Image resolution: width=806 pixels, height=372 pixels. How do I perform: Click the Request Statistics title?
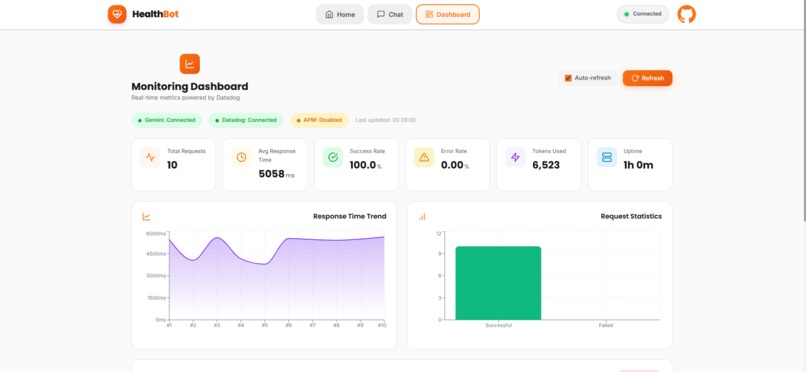tap(631, 216)
